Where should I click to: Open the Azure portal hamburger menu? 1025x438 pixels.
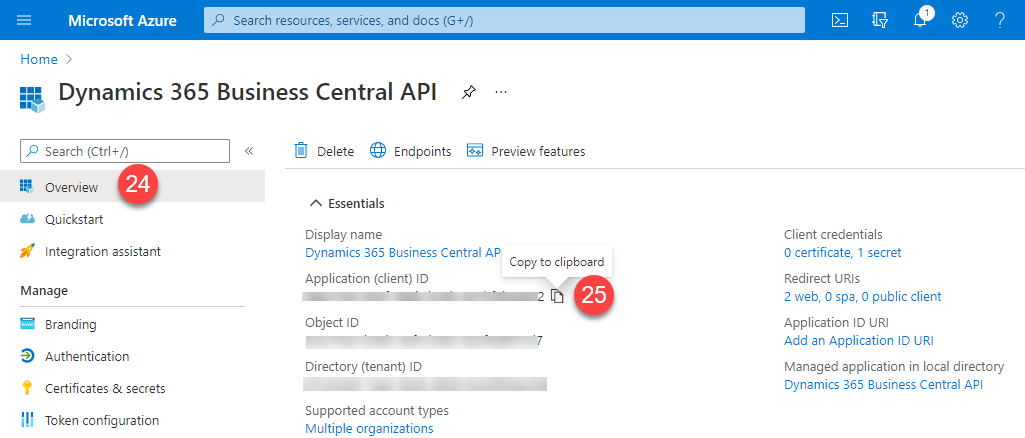24,20
